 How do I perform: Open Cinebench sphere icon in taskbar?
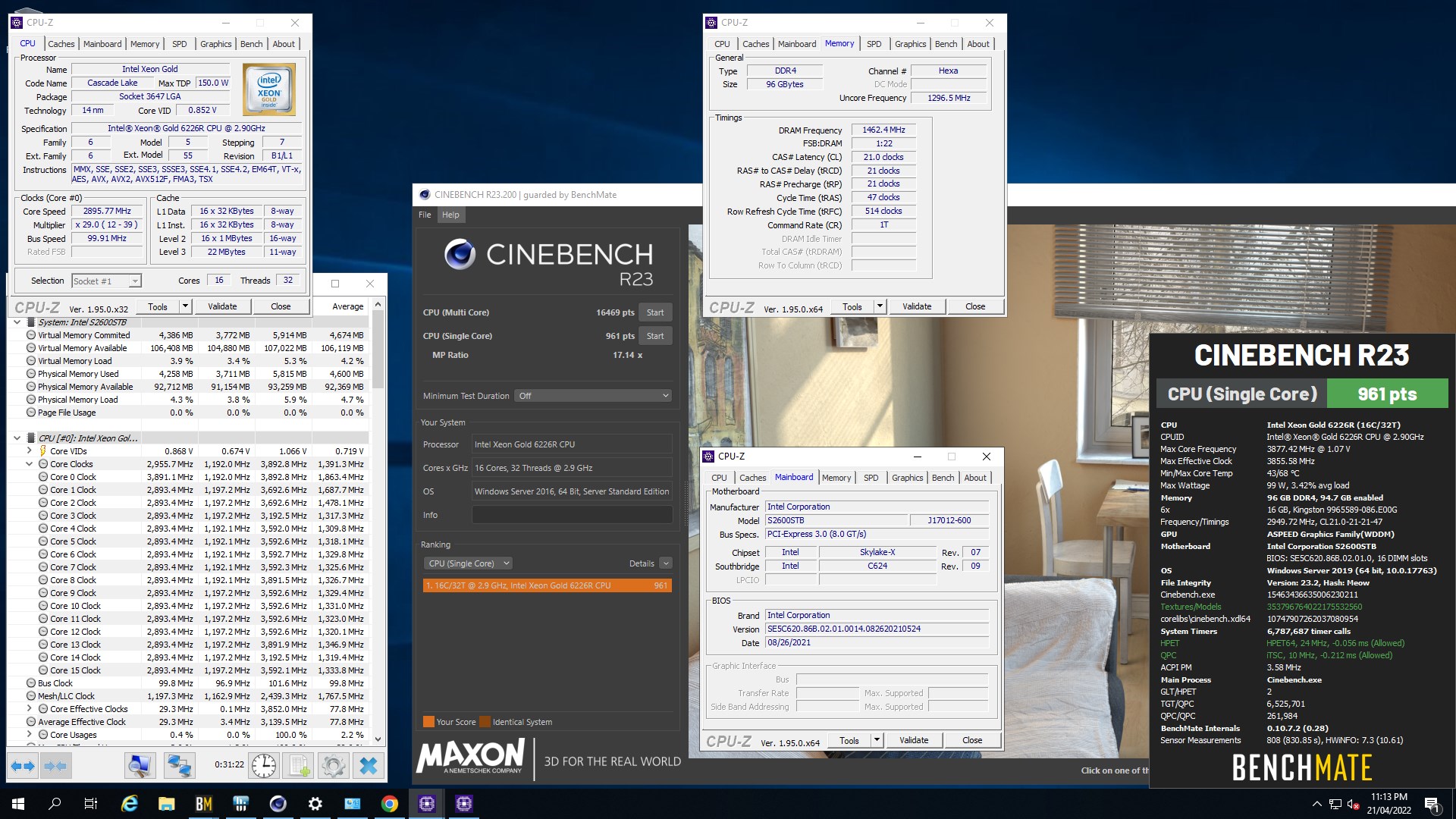[x=278, y=804]
